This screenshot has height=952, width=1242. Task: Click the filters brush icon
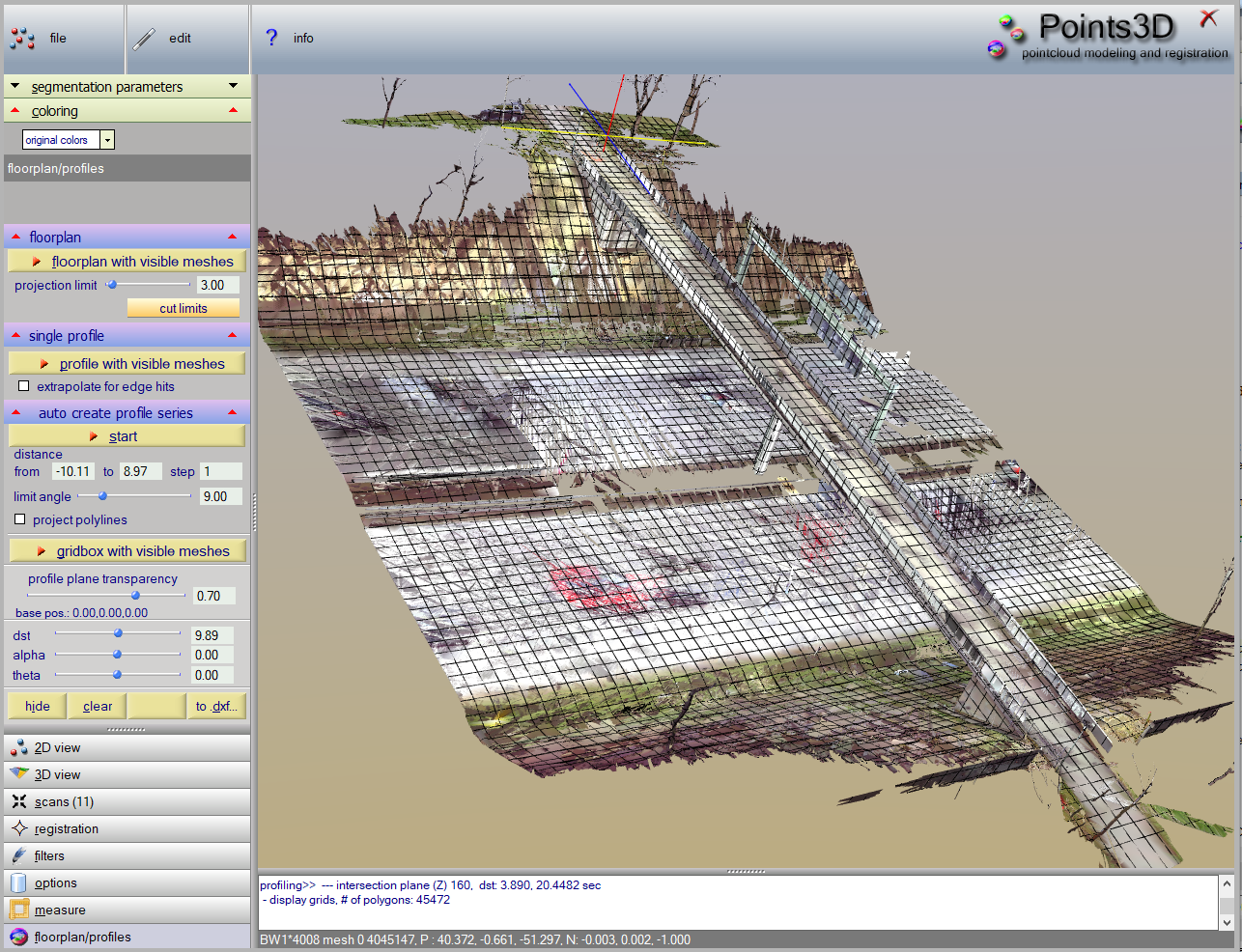(18, 855)
